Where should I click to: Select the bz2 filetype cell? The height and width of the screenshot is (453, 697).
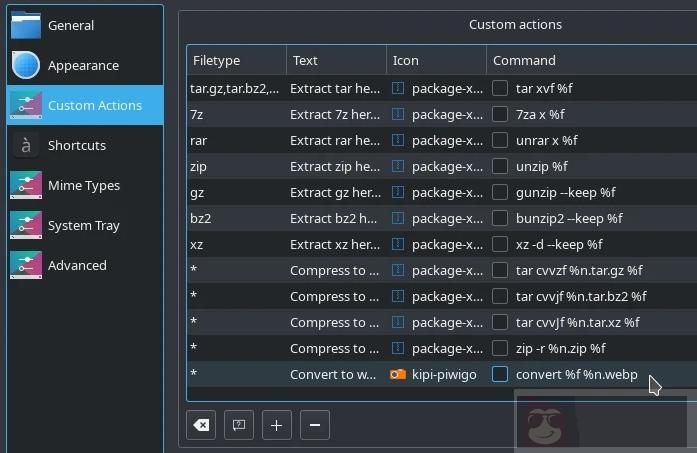[x=237, y=218]
